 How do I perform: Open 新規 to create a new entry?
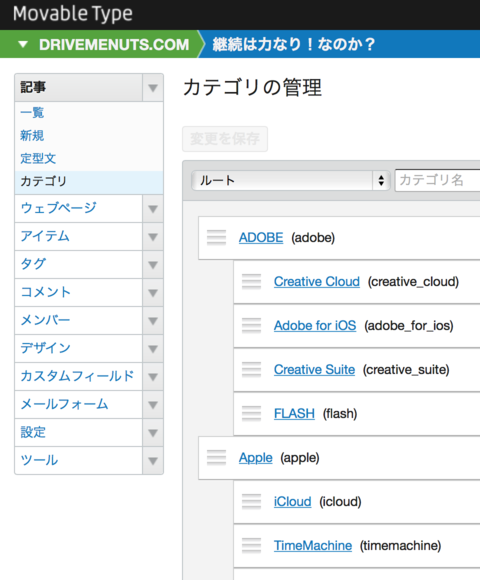(x=32, y=135)
